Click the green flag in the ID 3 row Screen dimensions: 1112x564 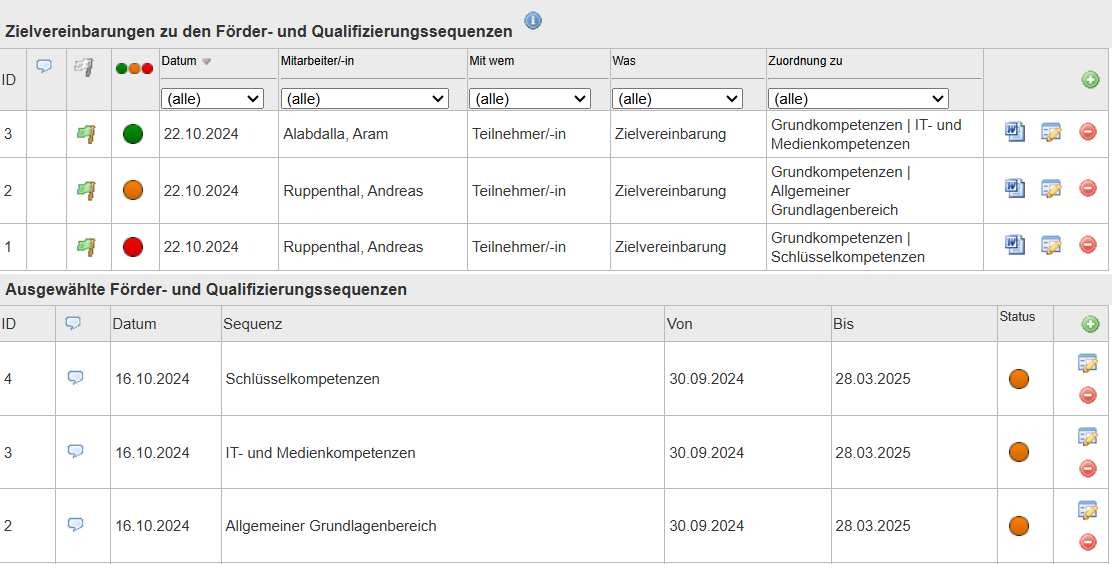pyautogui.click(x=86, y=133)
